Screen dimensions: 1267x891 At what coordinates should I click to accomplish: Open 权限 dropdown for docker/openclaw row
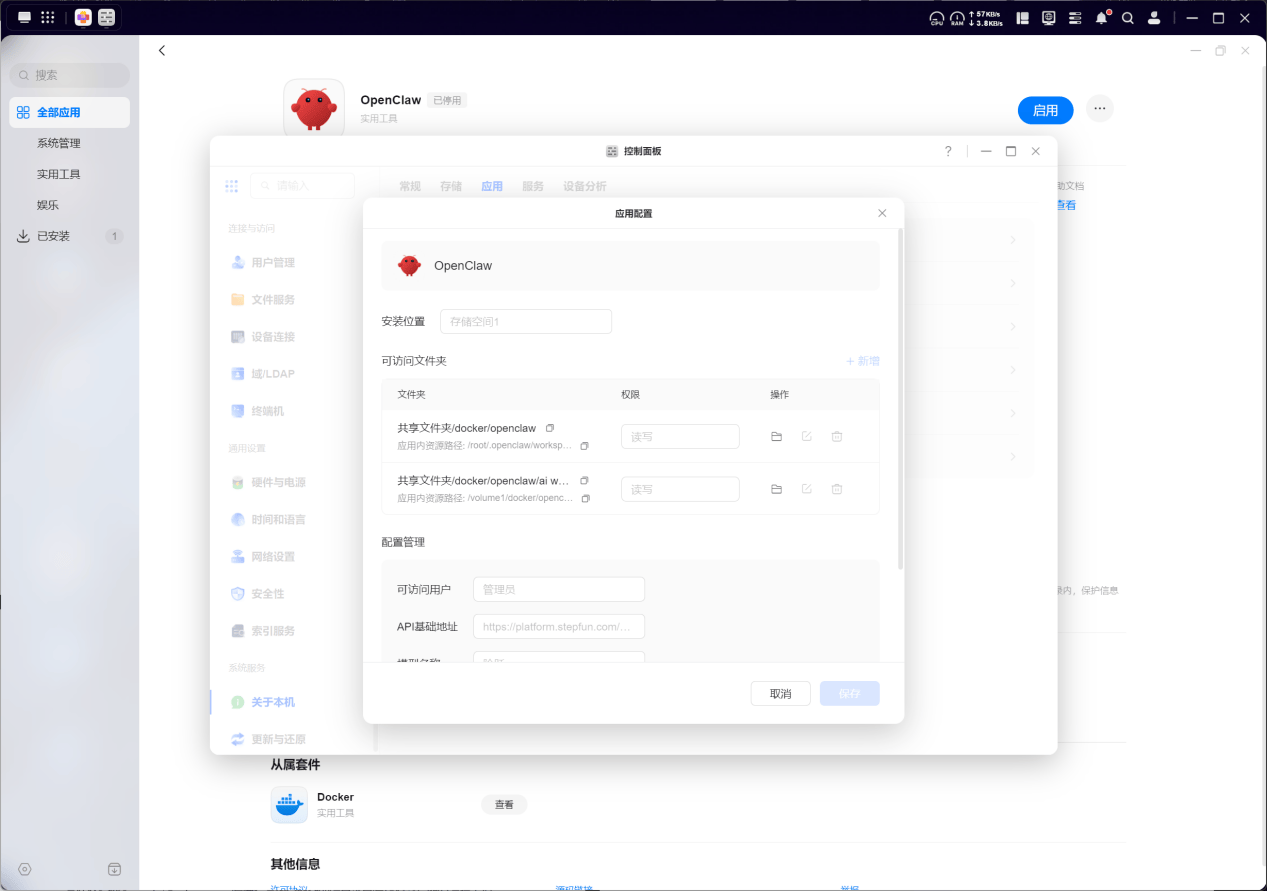[x=680, y=436]
